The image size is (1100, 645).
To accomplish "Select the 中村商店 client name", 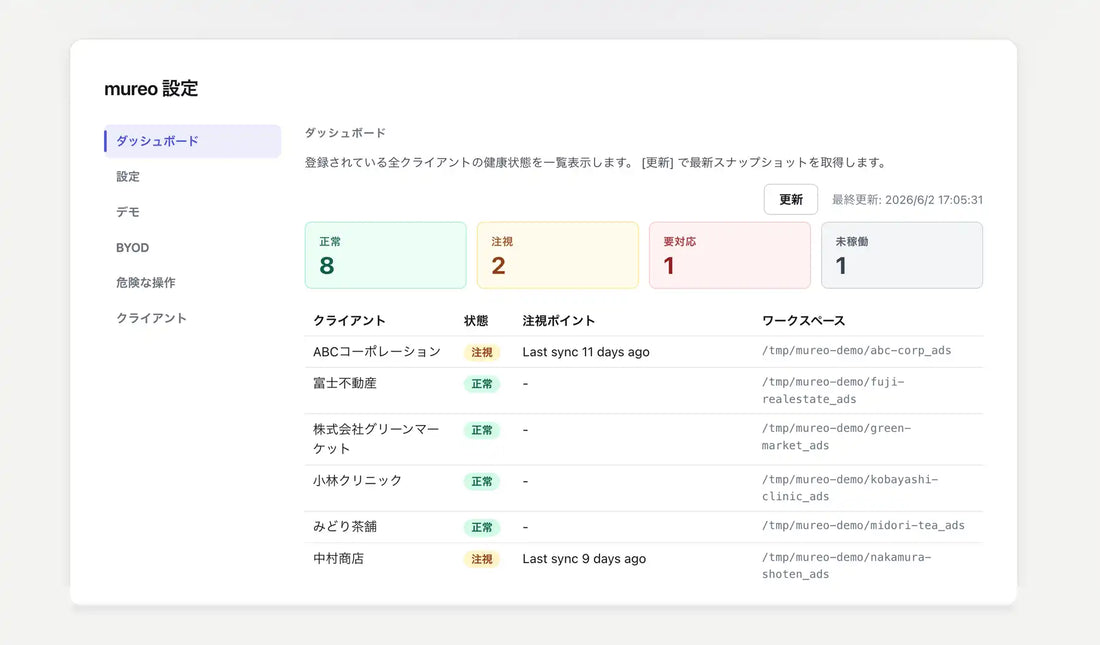I will point(338,559).
